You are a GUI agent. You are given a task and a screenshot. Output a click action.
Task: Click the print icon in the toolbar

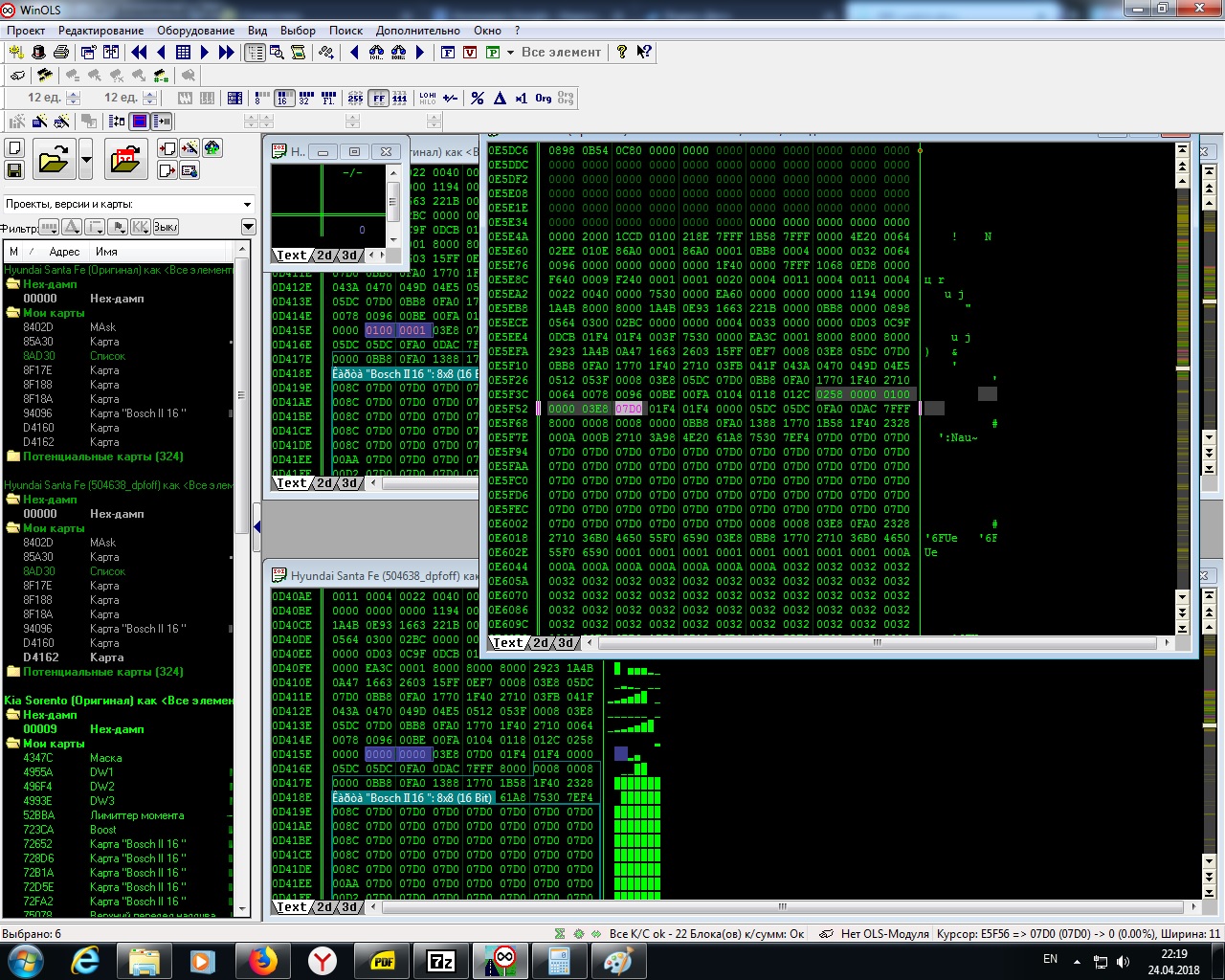[x=61, y=53]
